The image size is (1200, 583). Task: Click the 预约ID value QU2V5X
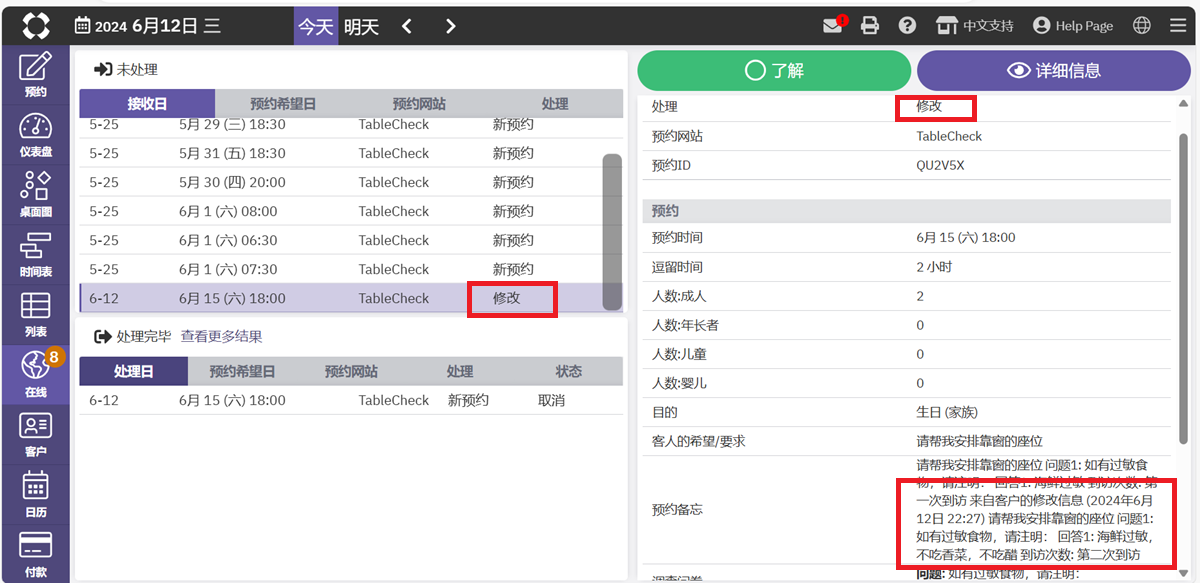click(x=941, y=165)
